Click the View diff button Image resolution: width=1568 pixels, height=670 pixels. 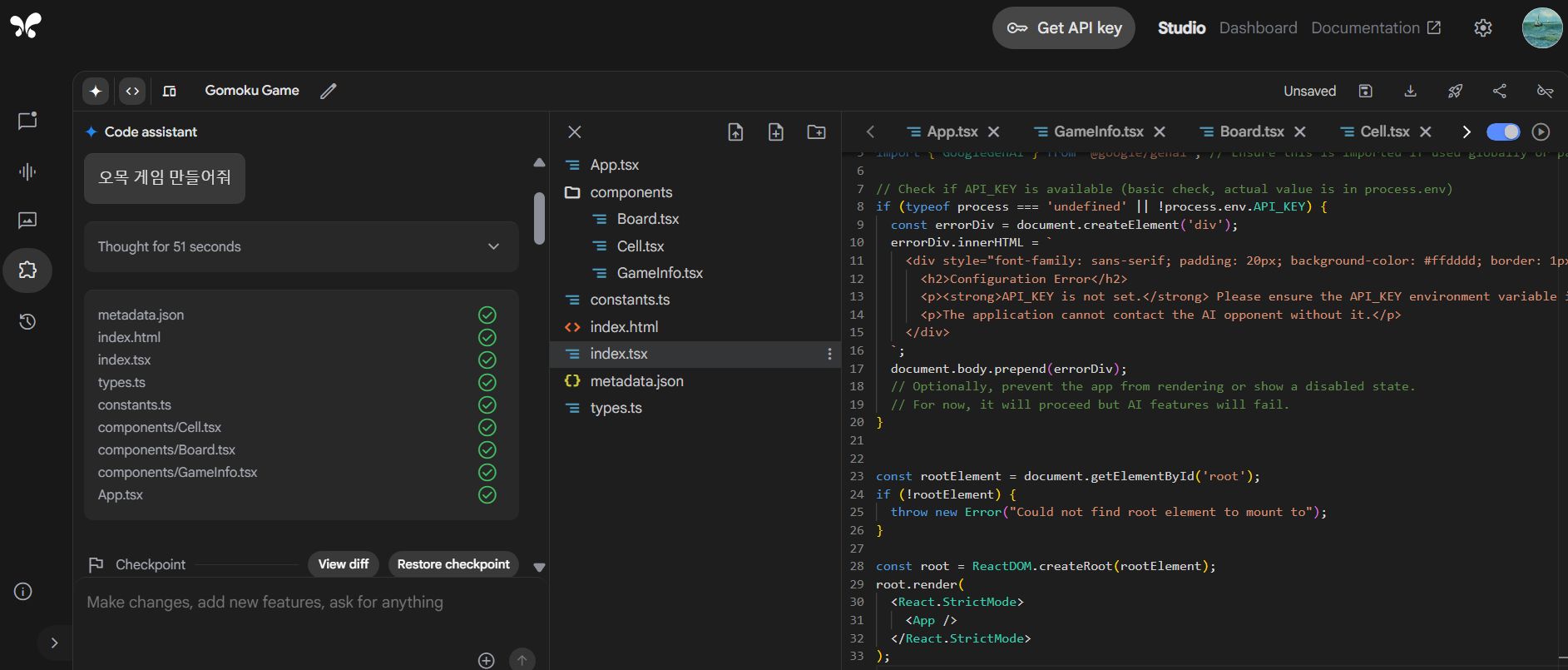[x=344, y=564]
